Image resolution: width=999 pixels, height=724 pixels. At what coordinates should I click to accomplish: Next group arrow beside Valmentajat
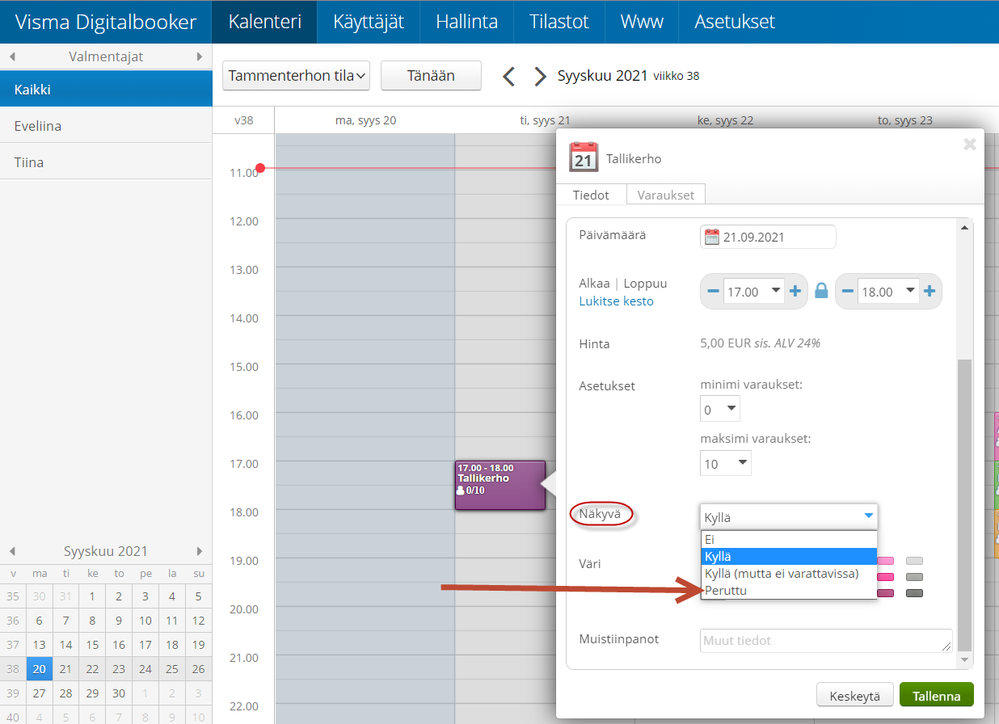coord(199,57)
